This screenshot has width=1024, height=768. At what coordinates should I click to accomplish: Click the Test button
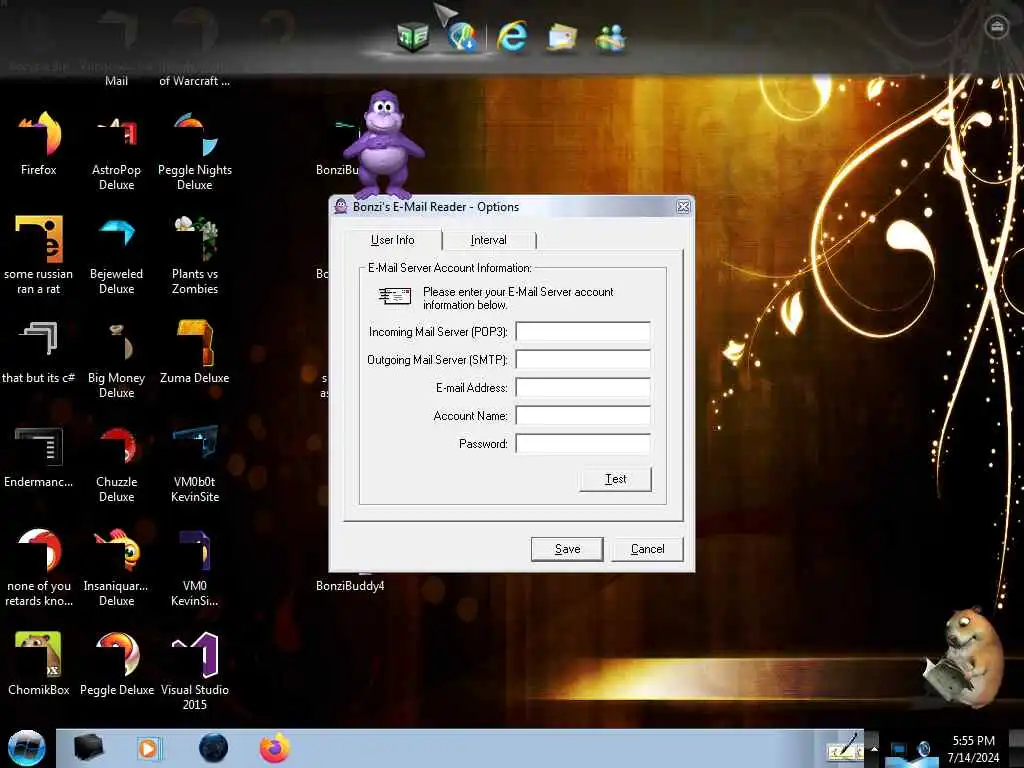615,479
